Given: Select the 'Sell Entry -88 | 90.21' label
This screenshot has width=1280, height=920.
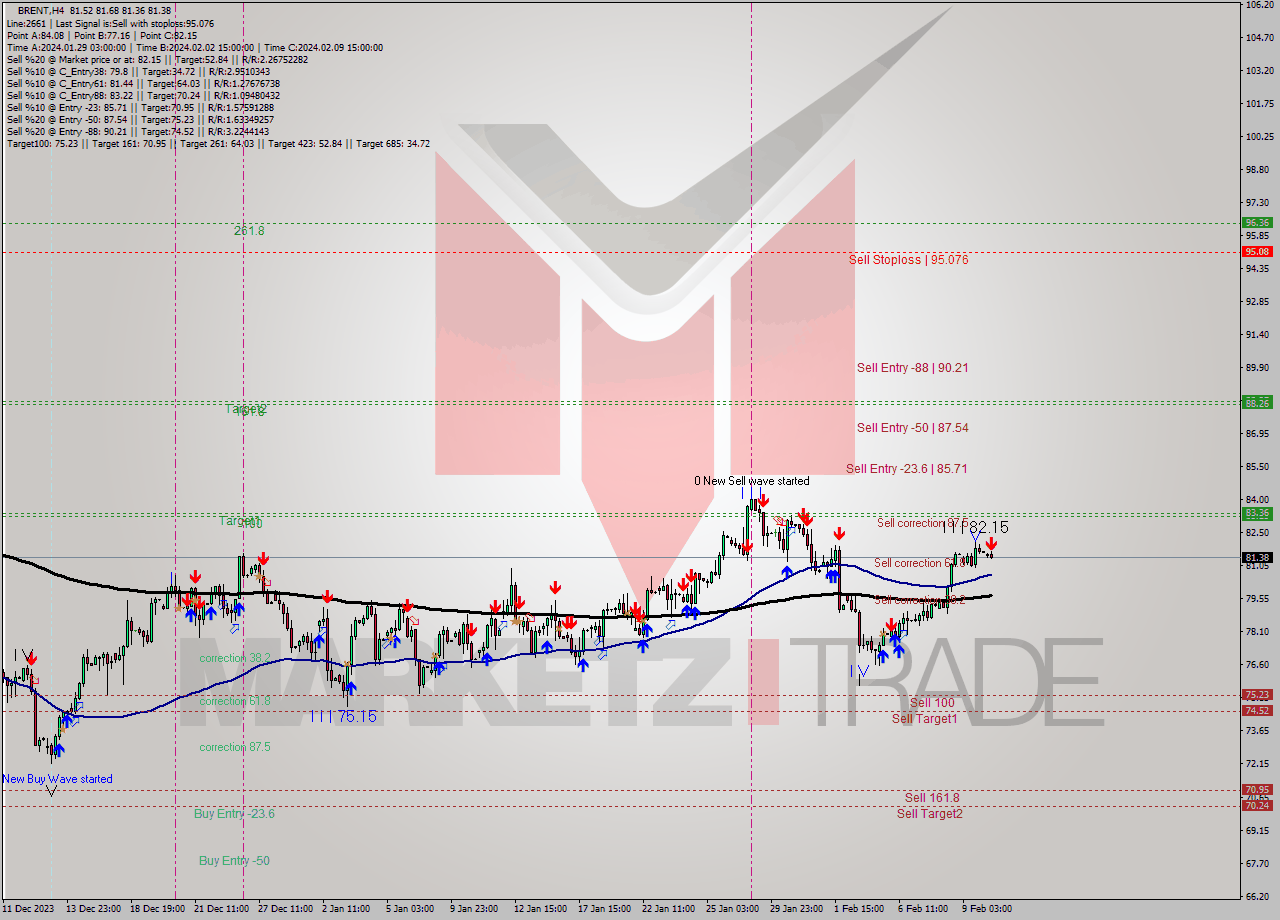Looking at the screenshot, I should tap(912, 368).
